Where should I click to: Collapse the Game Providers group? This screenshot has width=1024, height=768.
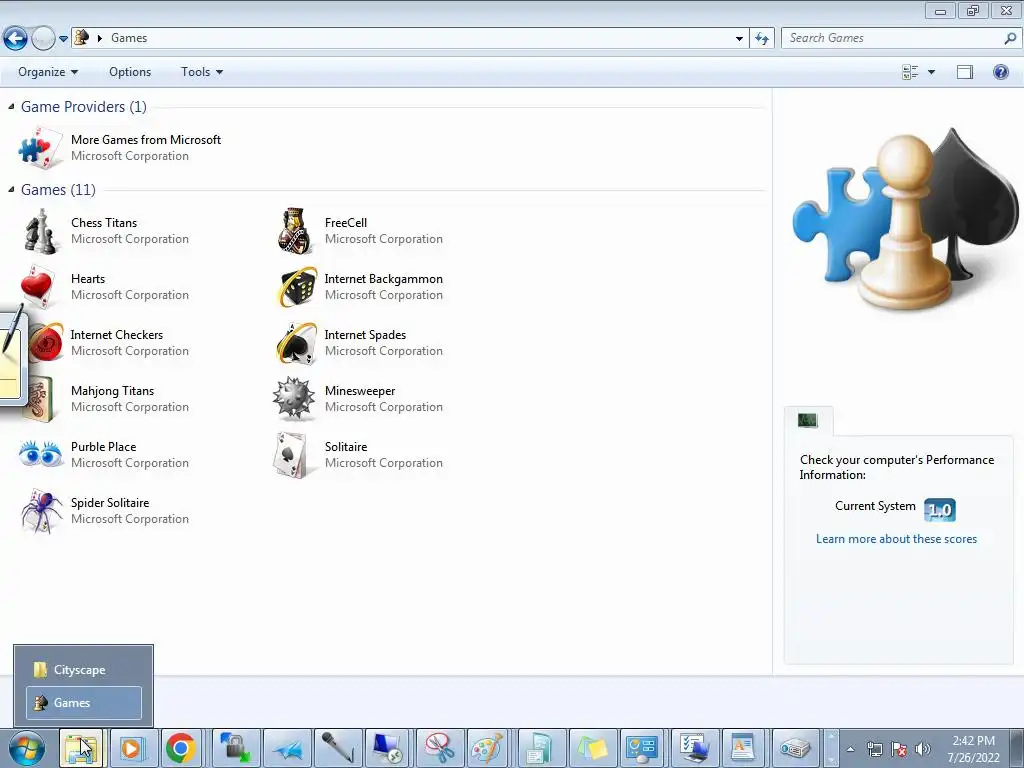(x=11, y=106)
